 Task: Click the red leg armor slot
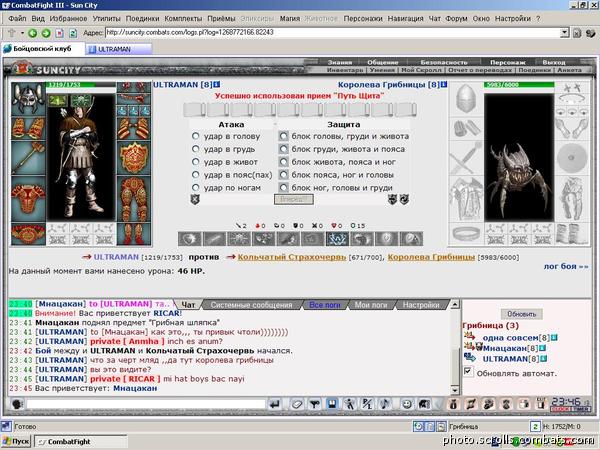pos(134,199)
